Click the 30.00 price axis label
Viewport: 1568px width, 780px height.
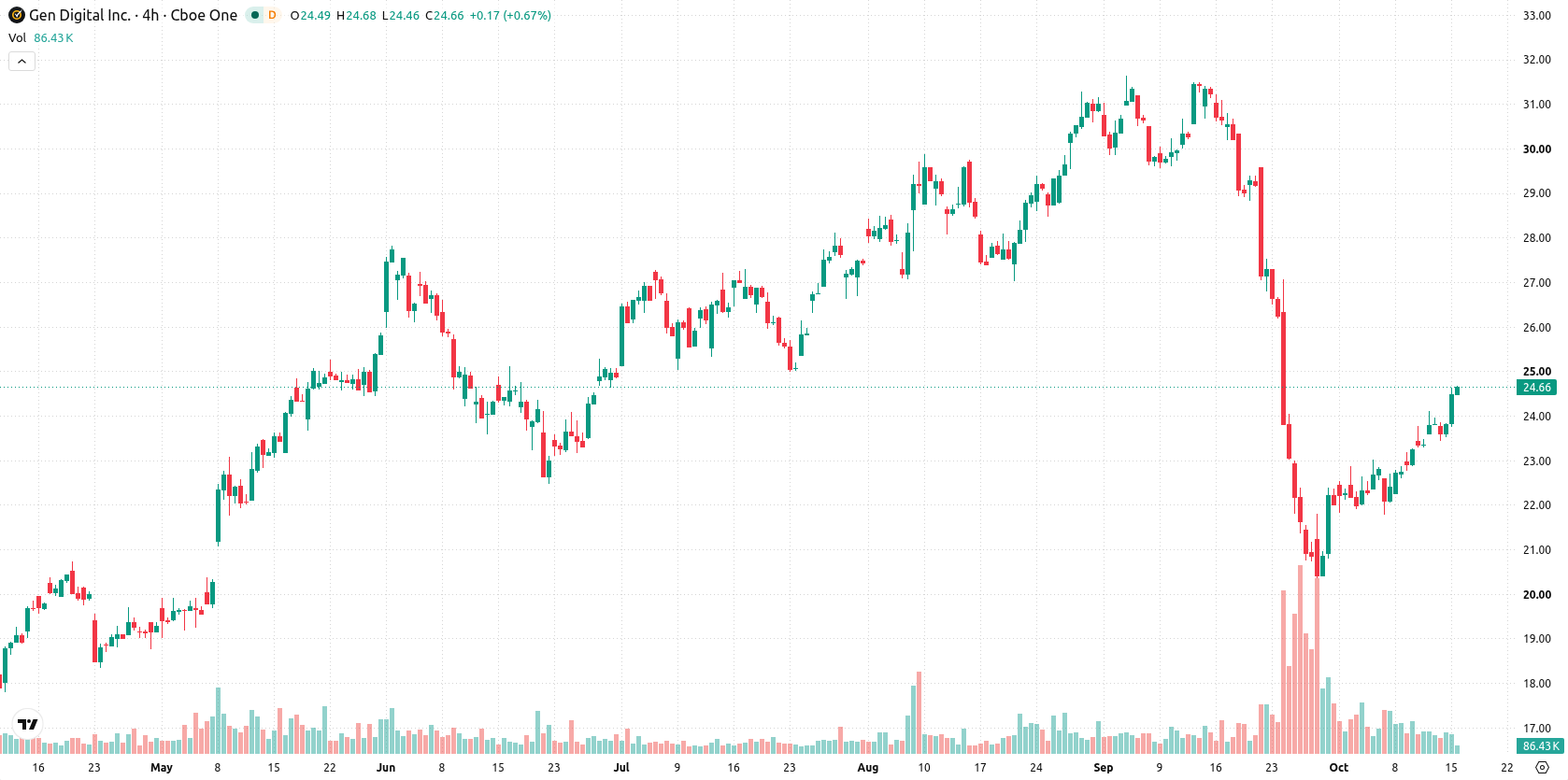[x=1537, y=149]
